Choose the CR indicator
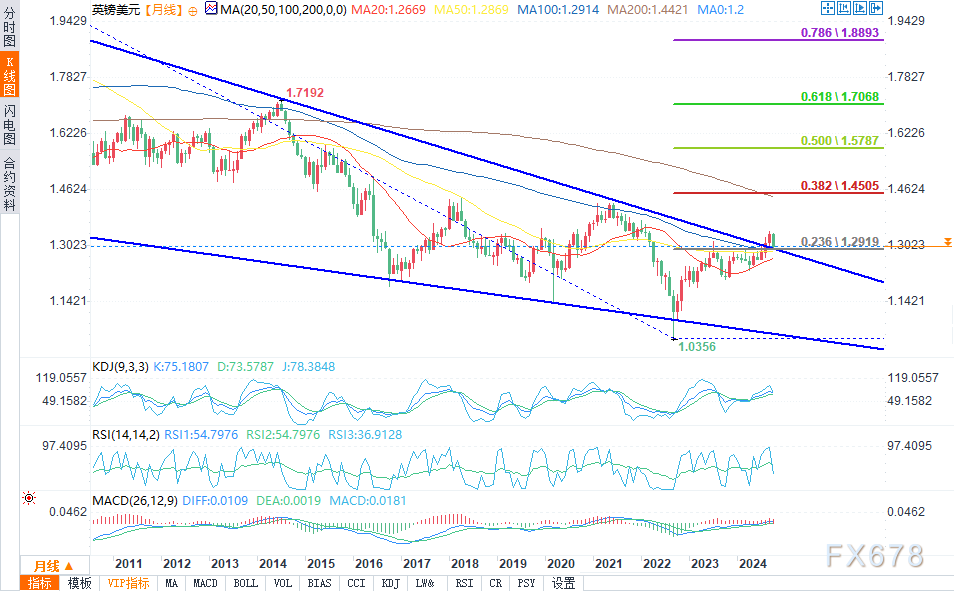The height and width of the screenshot is (591, 954). tap(496, 583)
